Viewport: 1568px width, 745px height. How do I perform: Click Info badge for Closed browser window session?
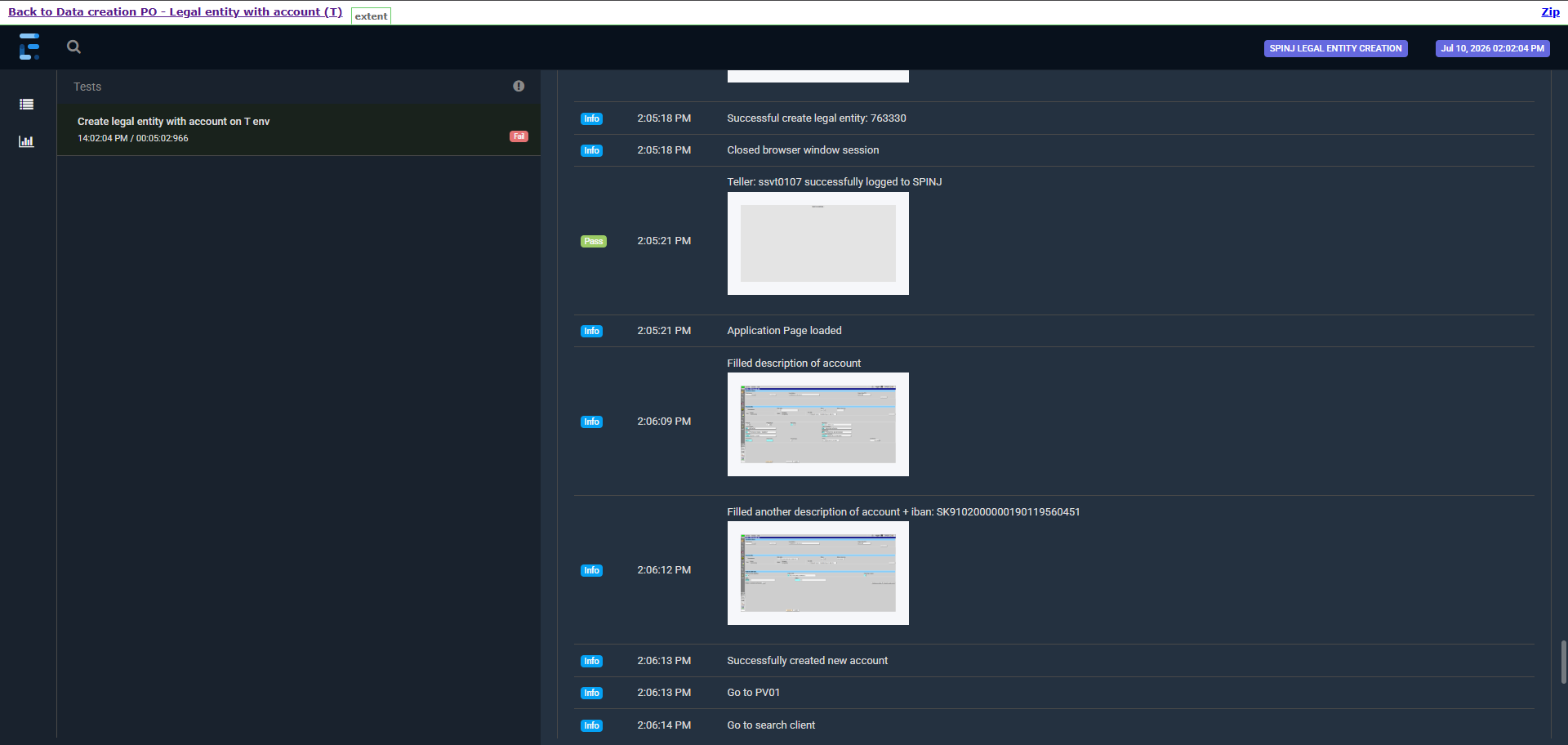[591, 150]
